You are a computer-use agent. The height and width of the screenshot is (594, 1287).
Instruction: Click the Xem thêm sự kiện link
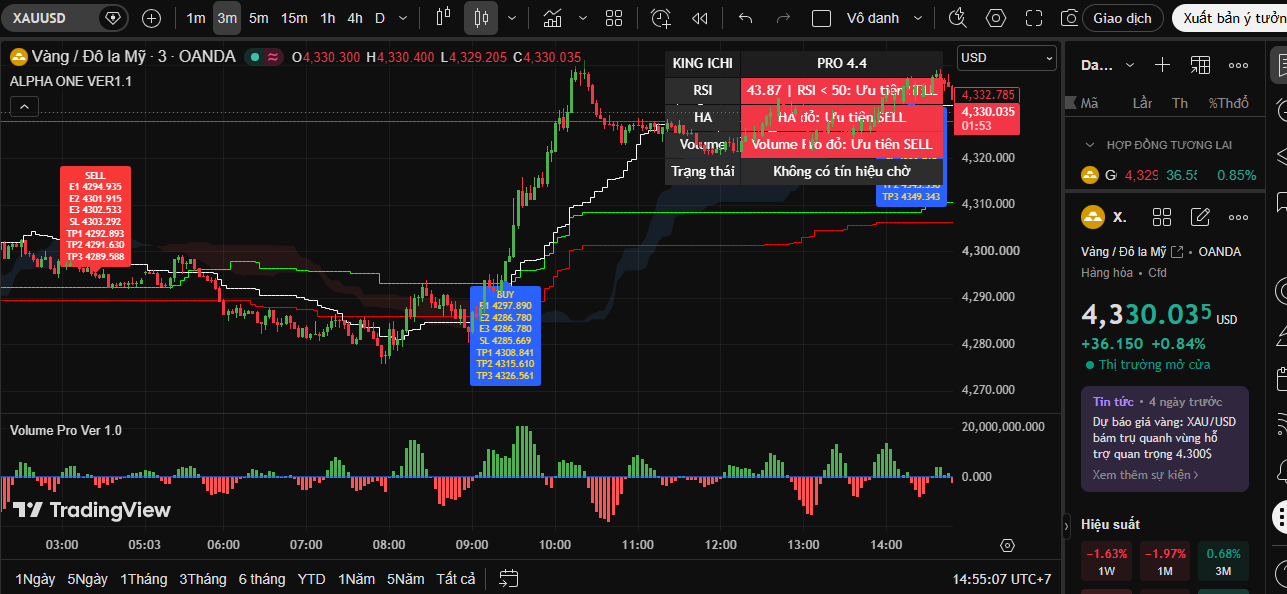[1145, 475]
